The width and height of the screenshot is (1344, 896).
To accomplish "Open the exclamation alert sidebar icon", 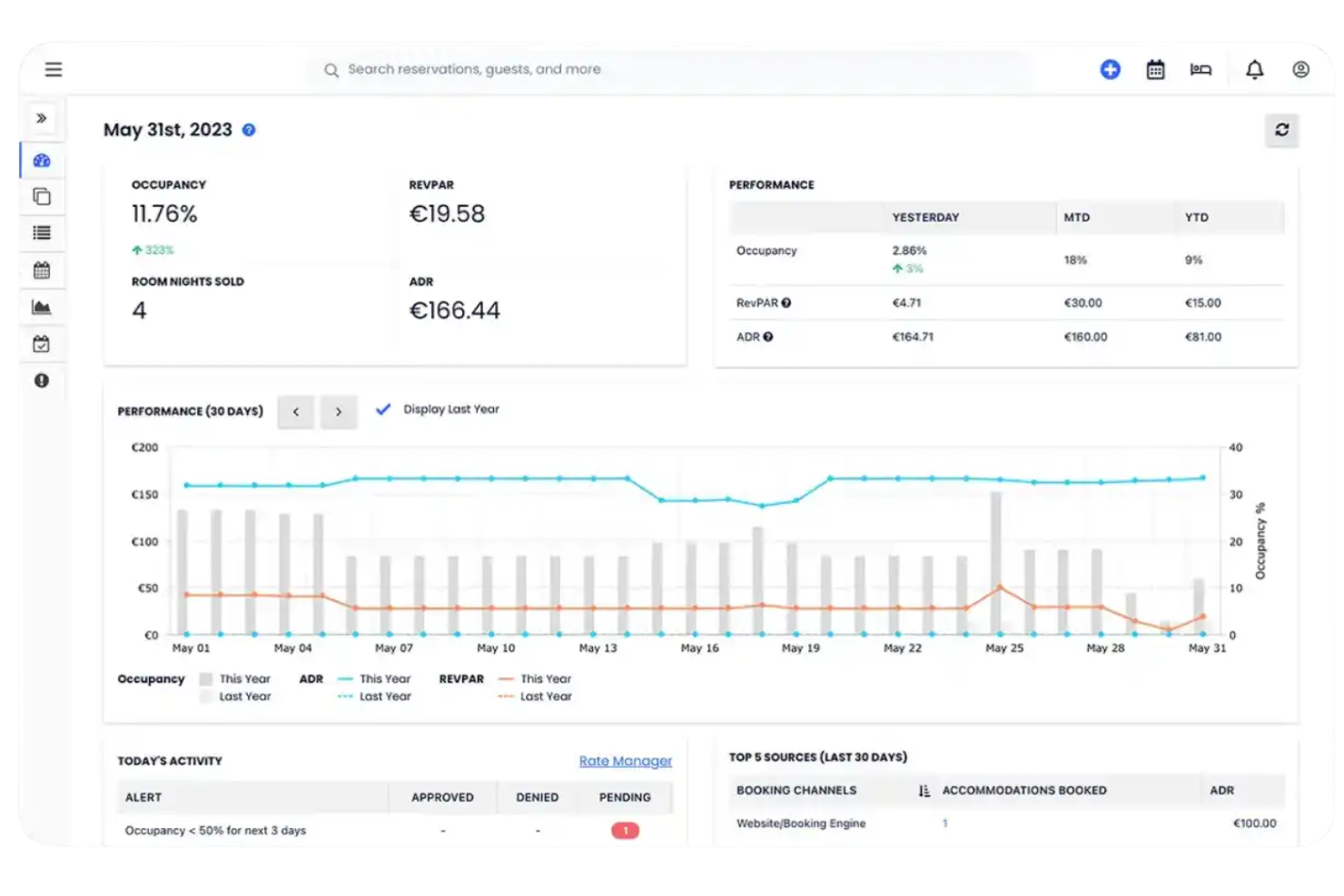I will [42, 380].
